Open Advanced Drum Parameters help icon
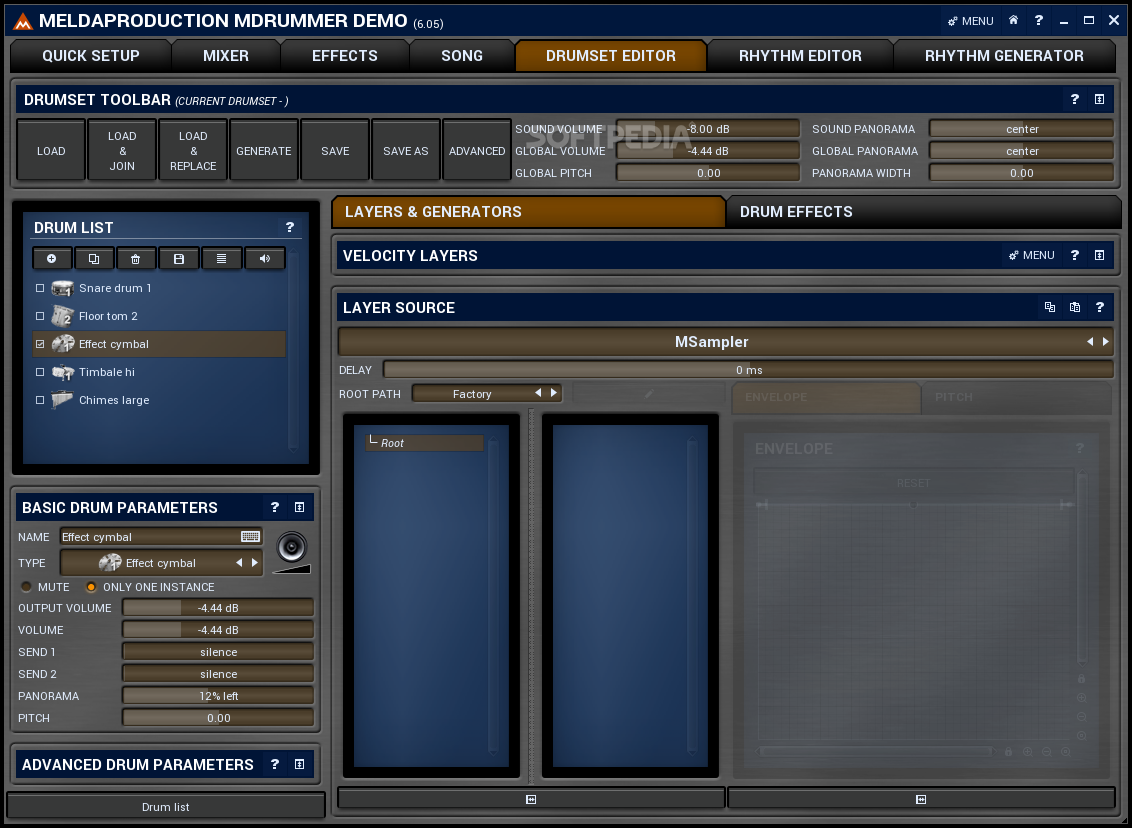This screenshot has height=828, width=1132. (x=275, y=764)
